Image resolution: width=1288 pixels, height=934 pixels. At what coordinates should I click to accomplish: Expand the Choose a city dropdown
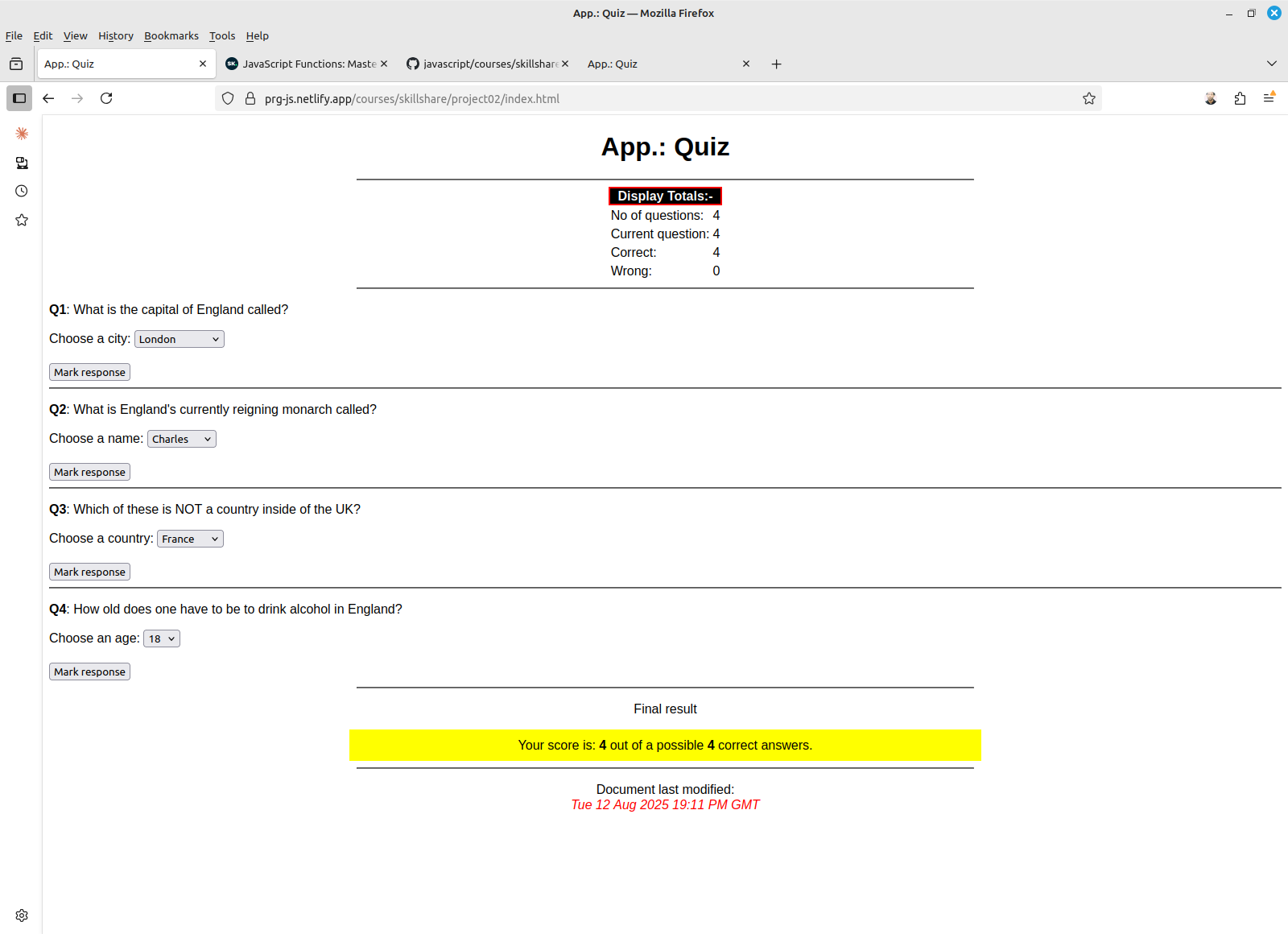tap(180, 339)
